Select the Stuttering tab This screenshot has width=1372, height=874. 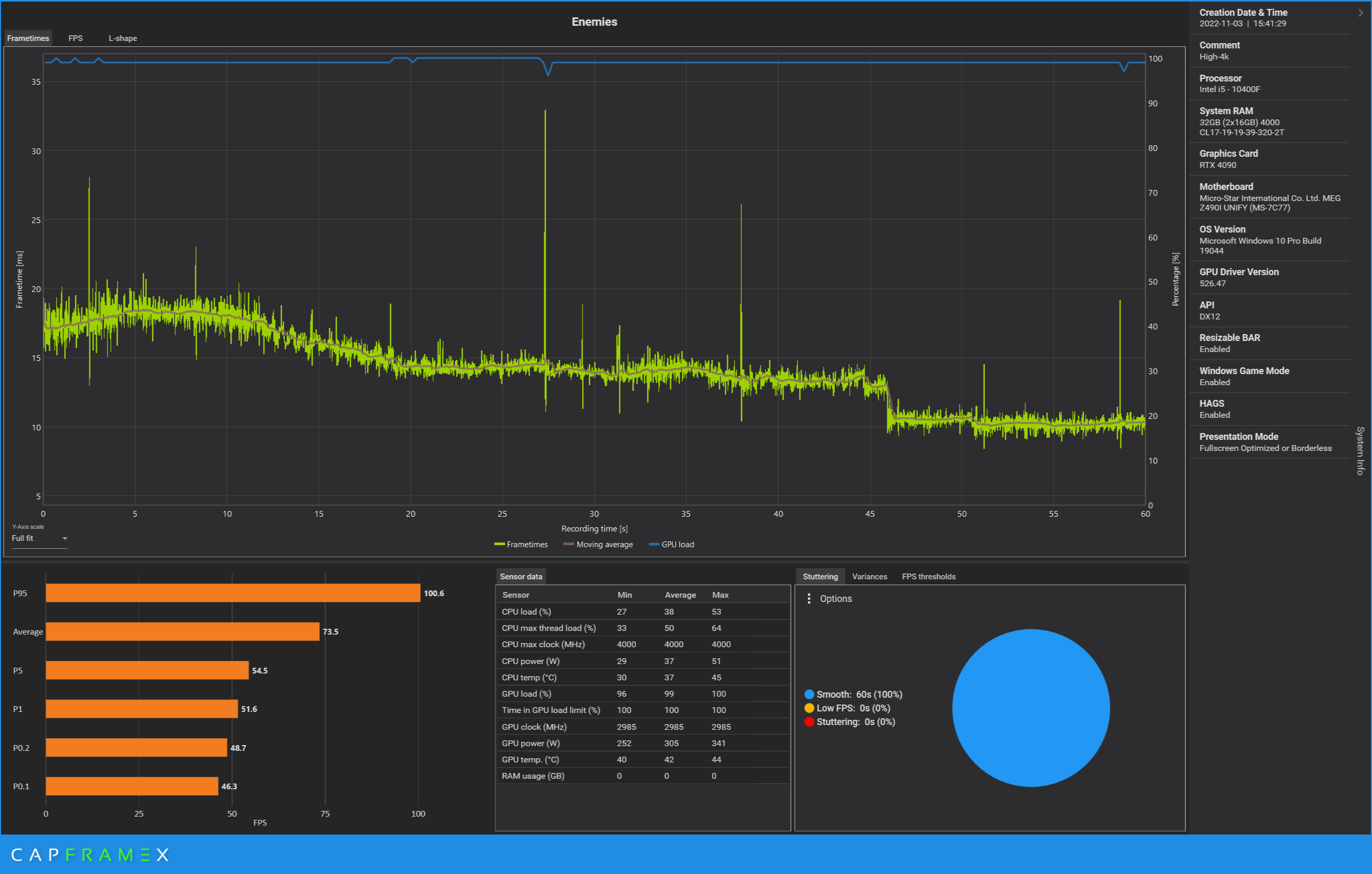click(x=820, y=577)
